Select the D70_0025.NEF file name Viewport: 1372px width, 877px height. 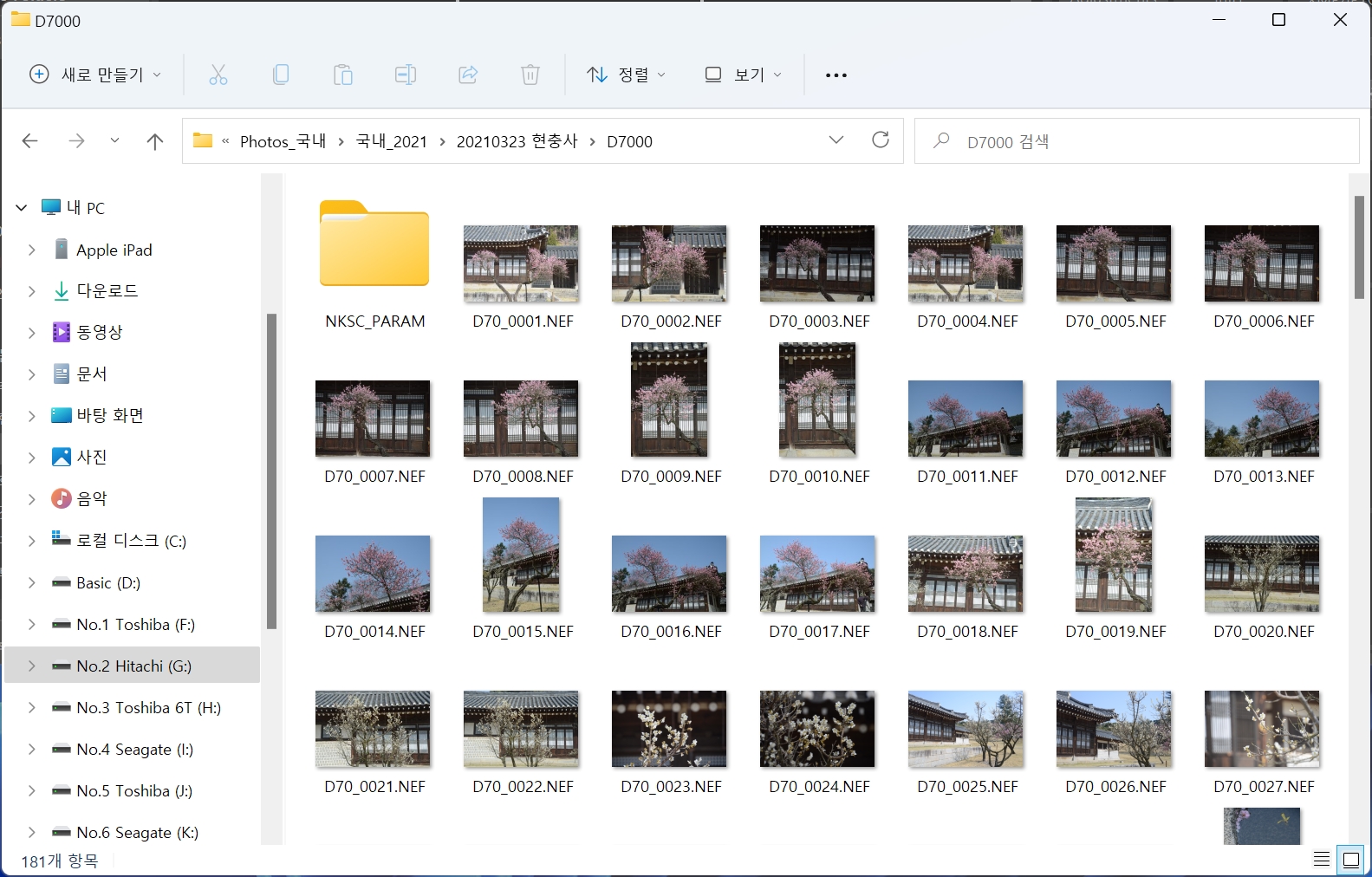[967, 787]
